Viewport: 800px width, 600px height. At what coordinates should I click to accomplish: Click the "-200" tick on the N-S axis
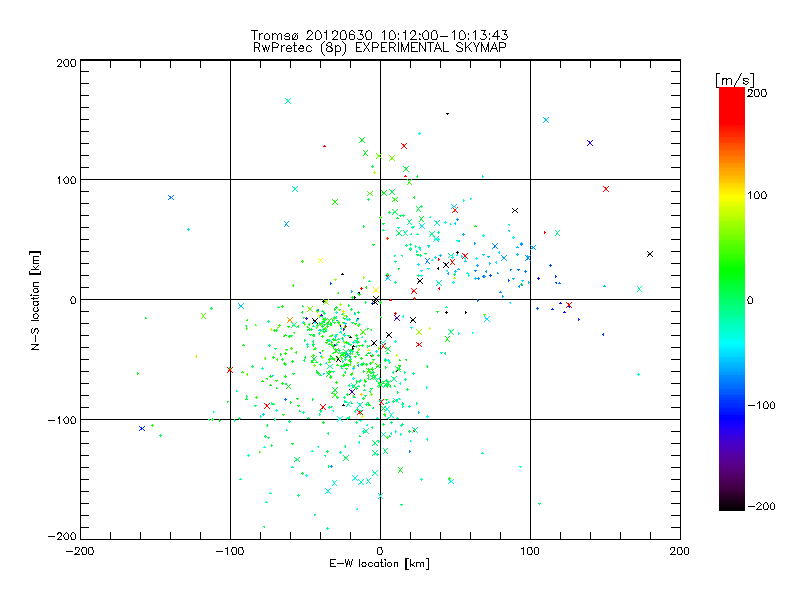coord(62,536)
